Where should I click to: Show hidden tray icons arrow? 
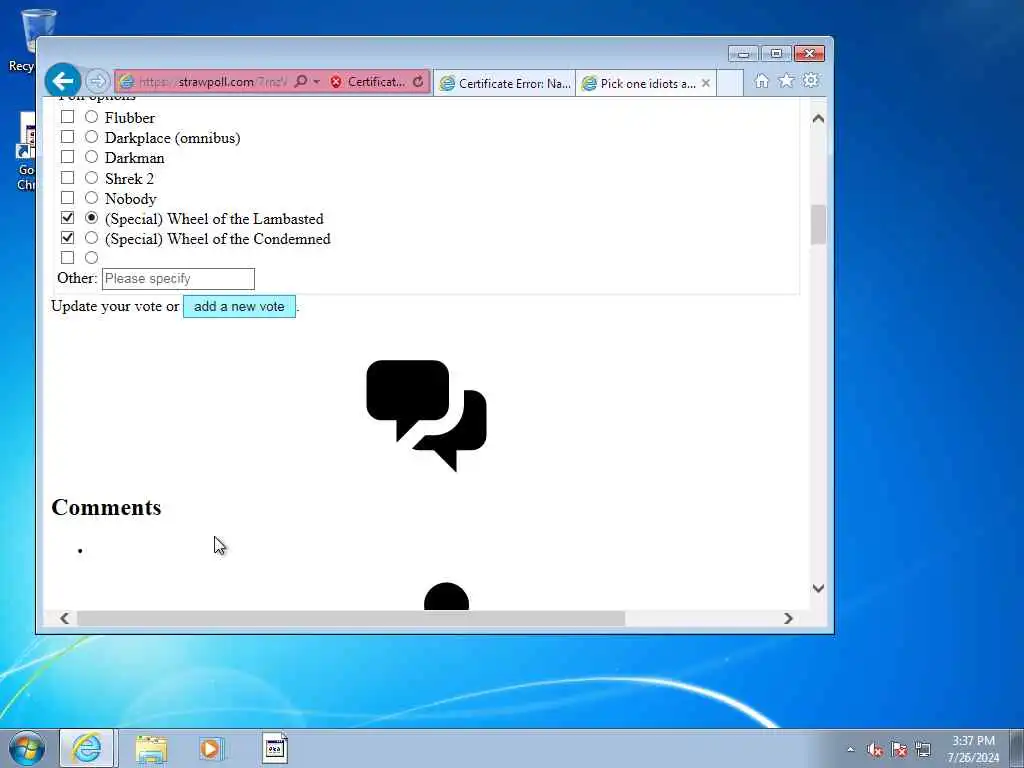tap(850, 749)
